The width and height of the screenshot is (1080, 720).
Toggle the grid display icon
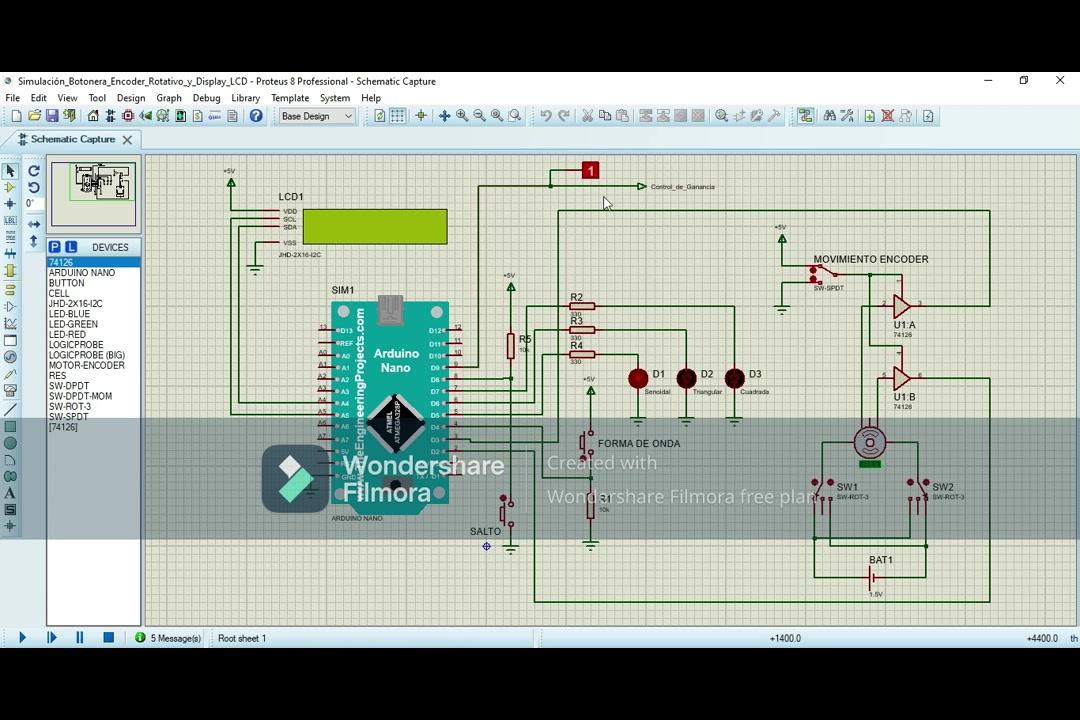click(x=397, y=116)
